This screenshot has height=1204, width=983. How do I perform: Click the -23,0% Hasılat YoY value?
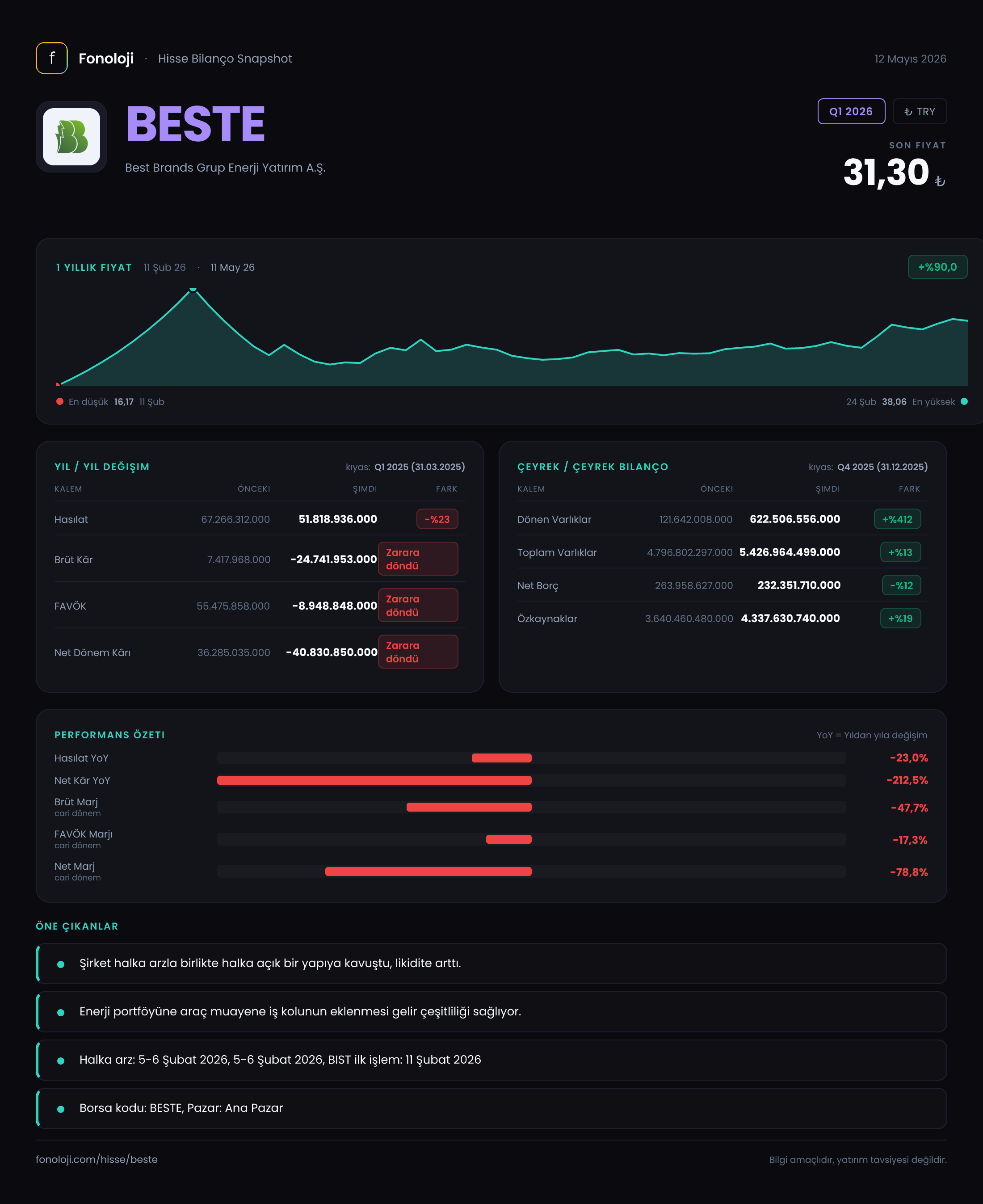pyautogui.click(x=909, y=758)
